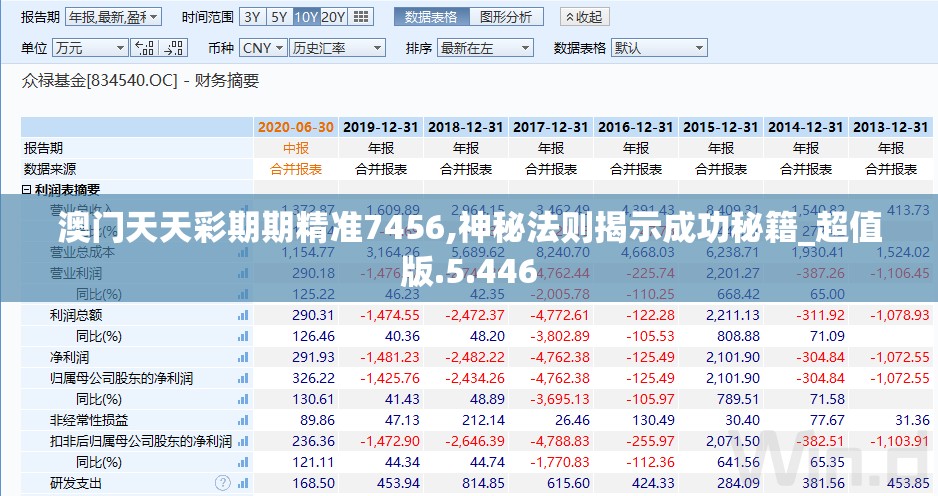Click the 236.36 value cell

[x=313, y=441]
